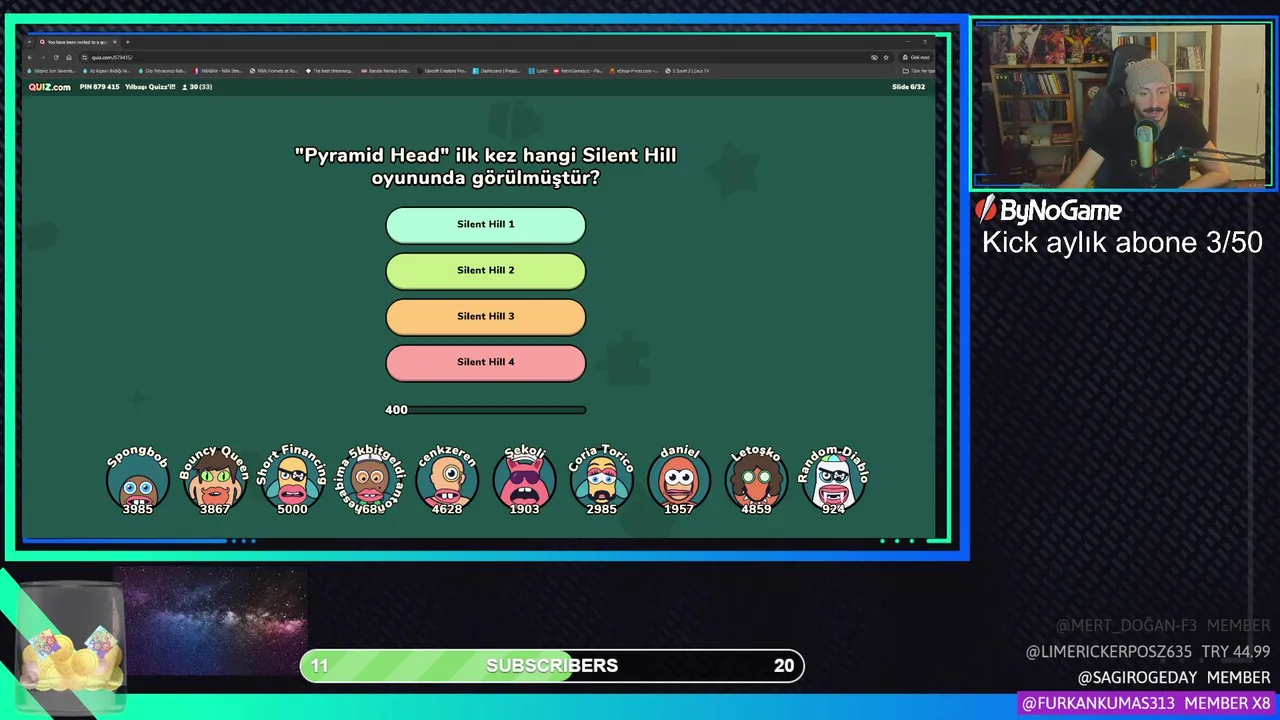Click 'Kick aylık abone 3/50' text
The width and height of the screenshot is (1280, 720).
[x=1122, y=243]
